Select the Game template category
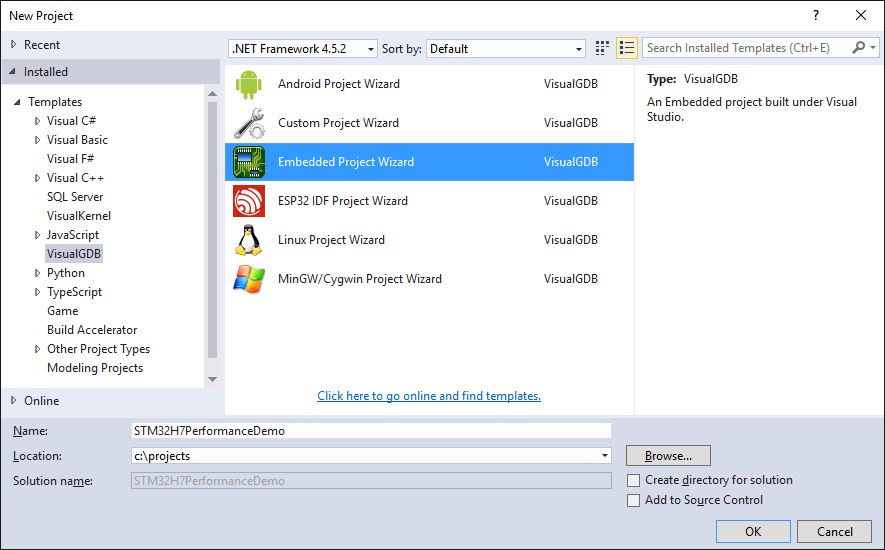The width and height of the screenshot is (885, 550). point(63,311)
